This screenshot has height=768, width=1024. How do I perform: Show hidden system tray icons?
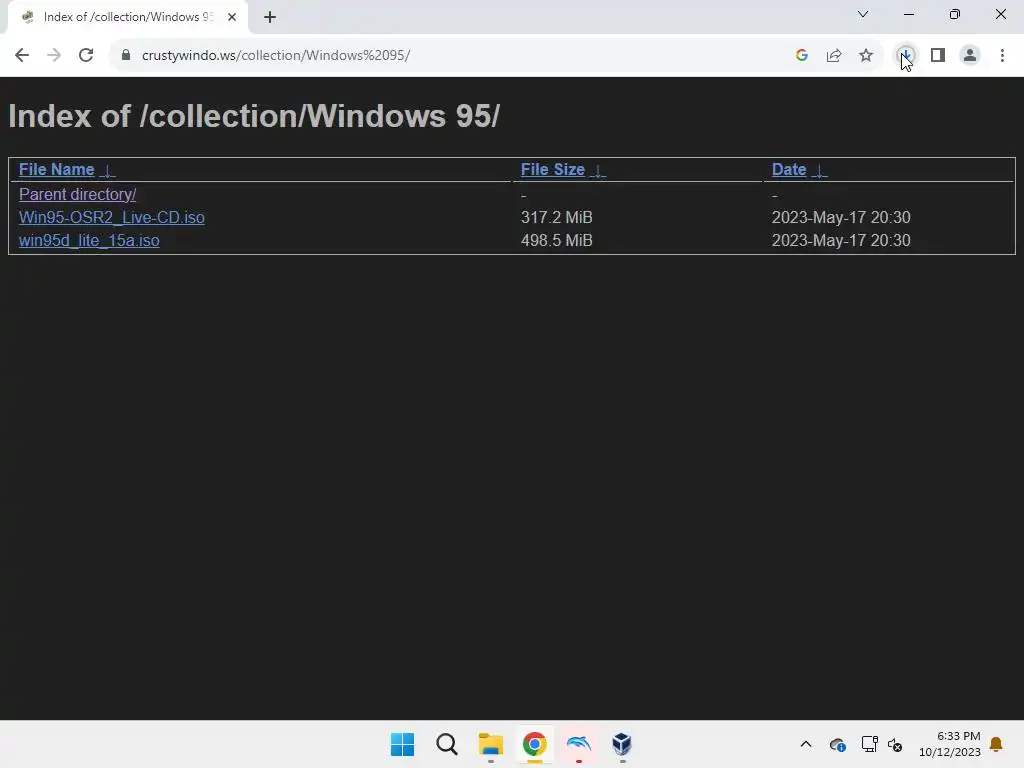click(806, 744)
